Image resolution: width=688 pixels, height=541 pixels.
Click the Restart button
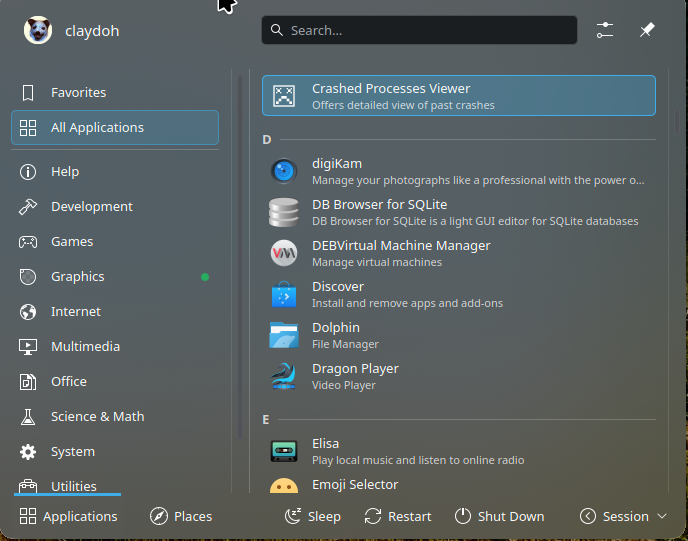point(398,516)
